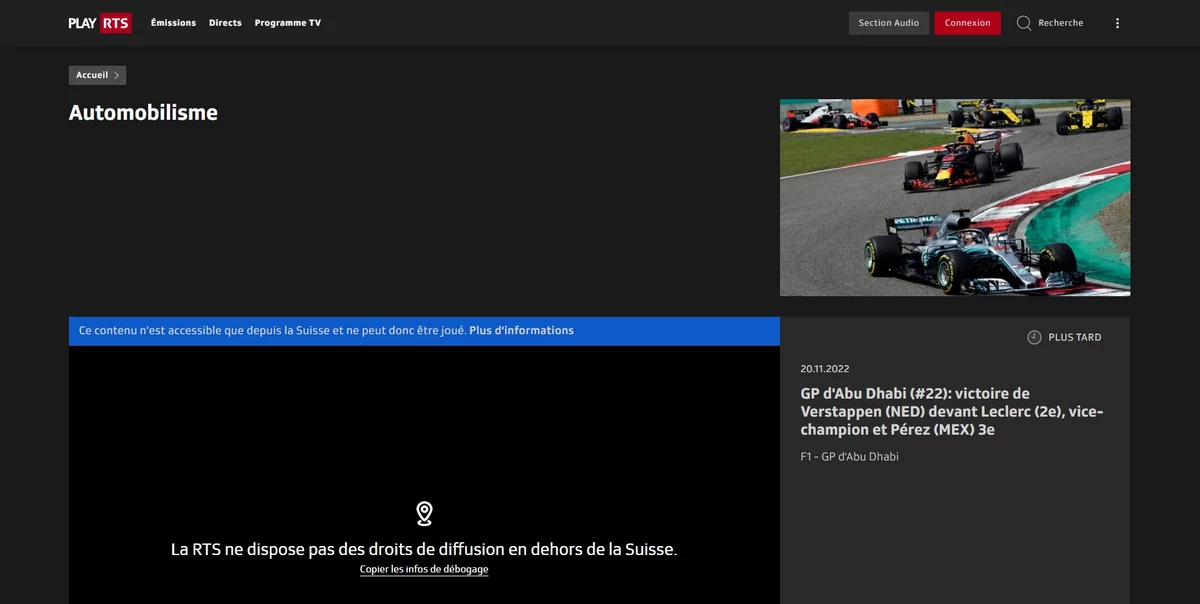Image resolution: width=1200 pixels, height=604 pixels.
Task: Click Copier les infos de débogage
Action: tap(424, 569)
